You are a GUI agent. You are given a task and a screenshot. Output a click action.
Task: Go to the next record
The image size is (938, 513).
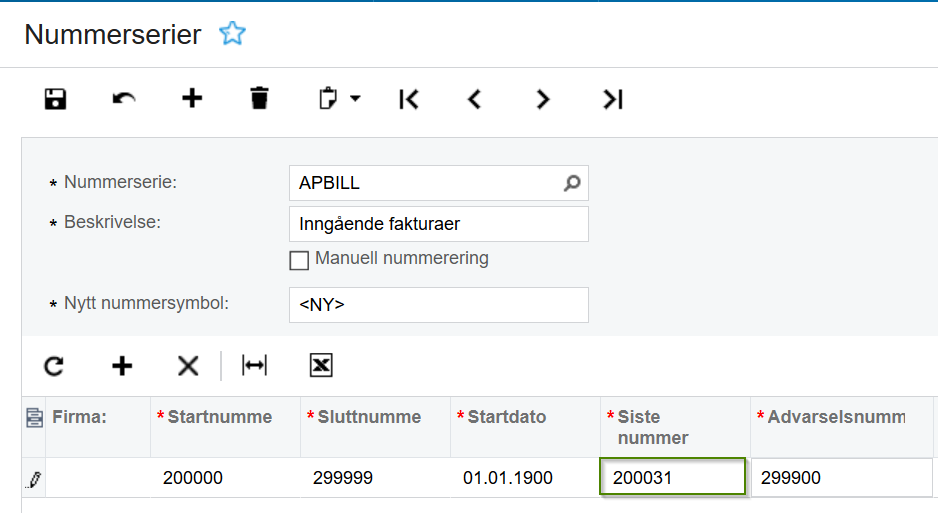[543, 99]
